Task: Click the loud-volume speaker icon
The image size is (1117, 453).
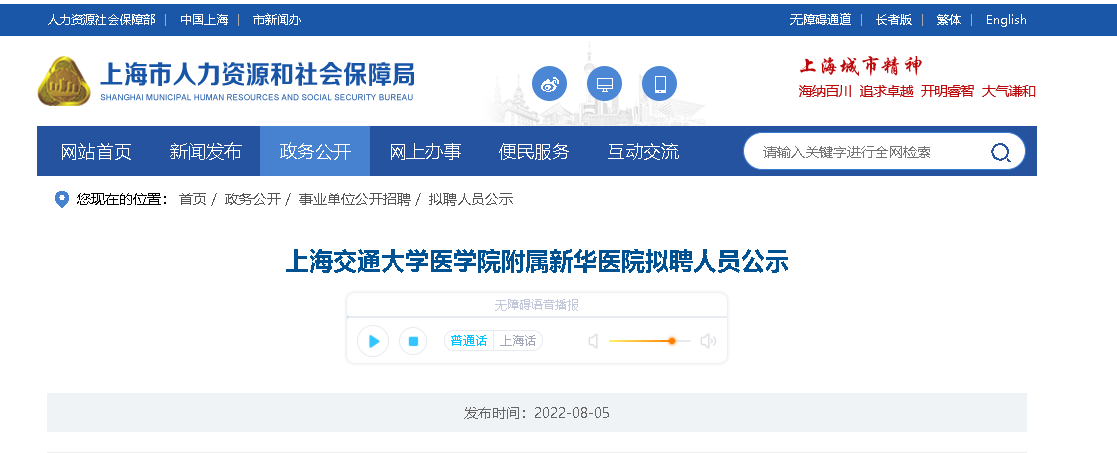Action: click(x=707, y=341)
